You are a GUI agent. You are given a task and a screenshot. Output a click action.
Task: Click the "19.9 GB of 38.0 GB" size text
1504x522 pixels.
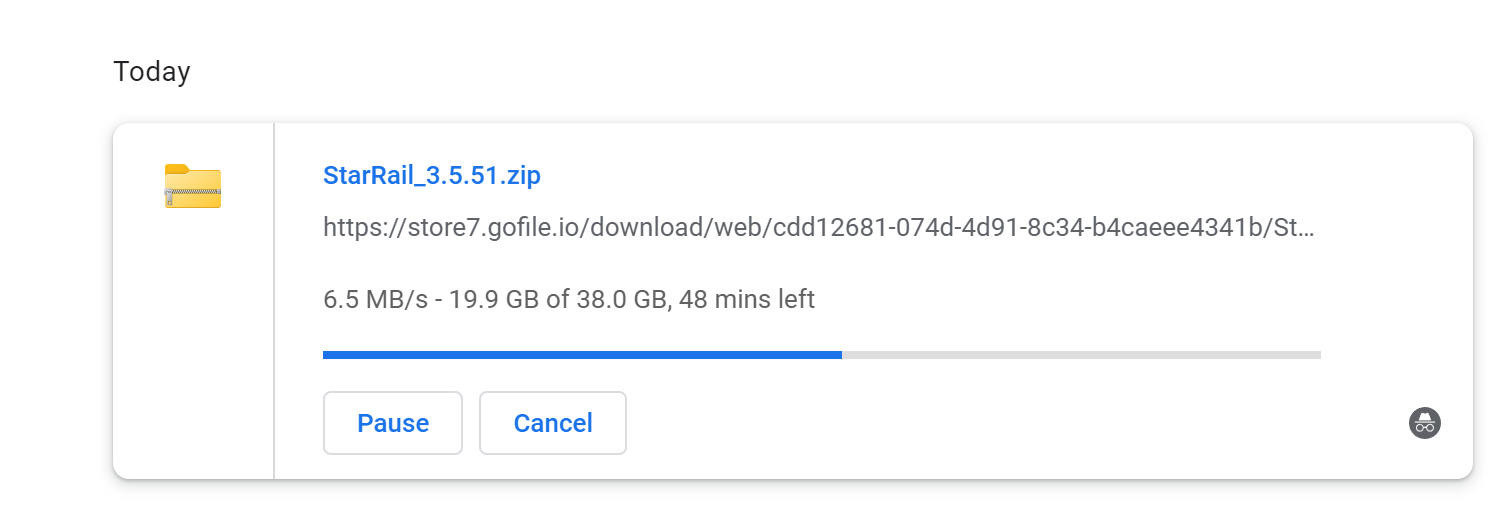click(x=558, y=299)
